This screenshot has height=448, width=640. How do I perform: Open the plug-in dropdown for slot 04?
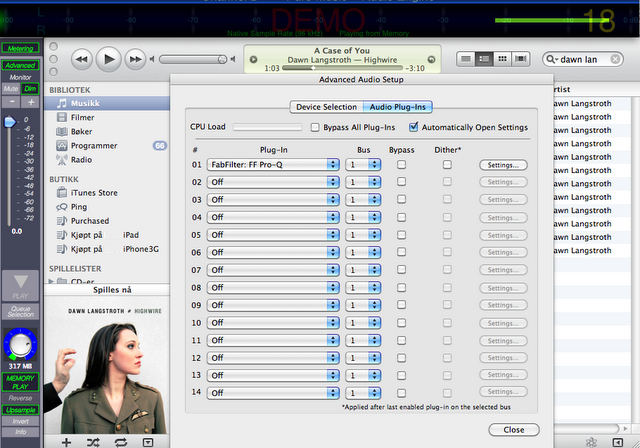[x=273, y=217]
